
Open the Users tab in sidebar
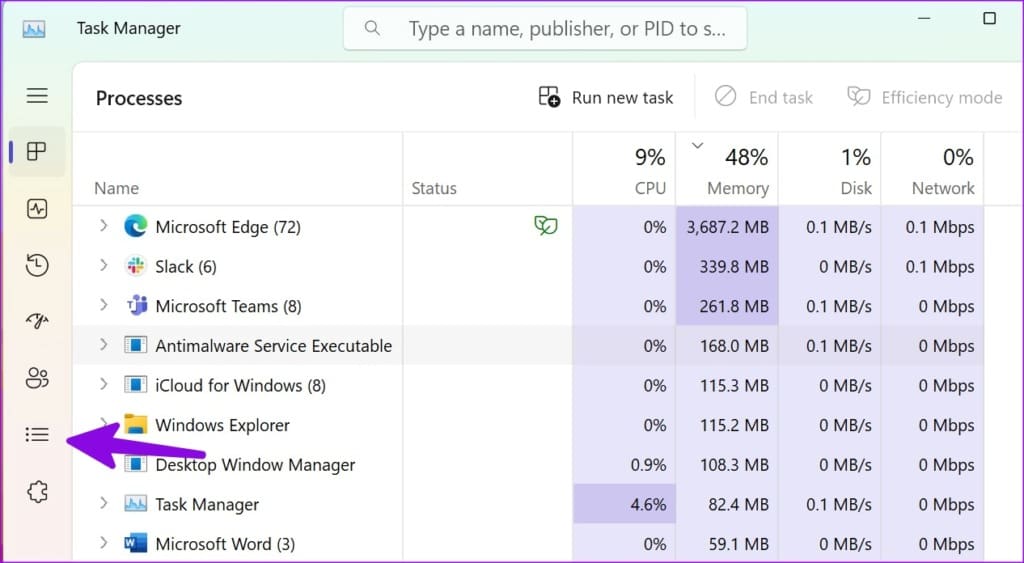click(37, 378)
